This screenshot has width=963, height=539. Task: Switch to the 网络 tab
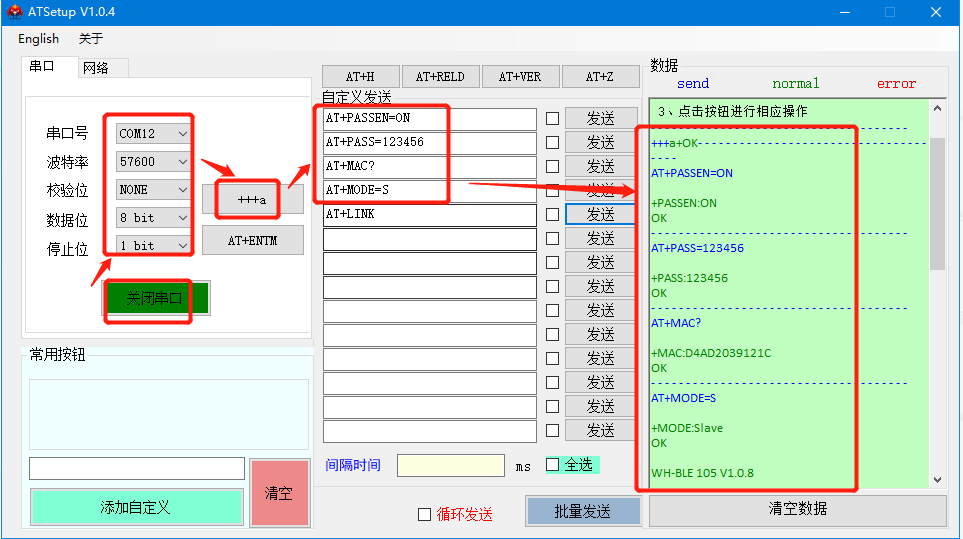tap(96, 68)
